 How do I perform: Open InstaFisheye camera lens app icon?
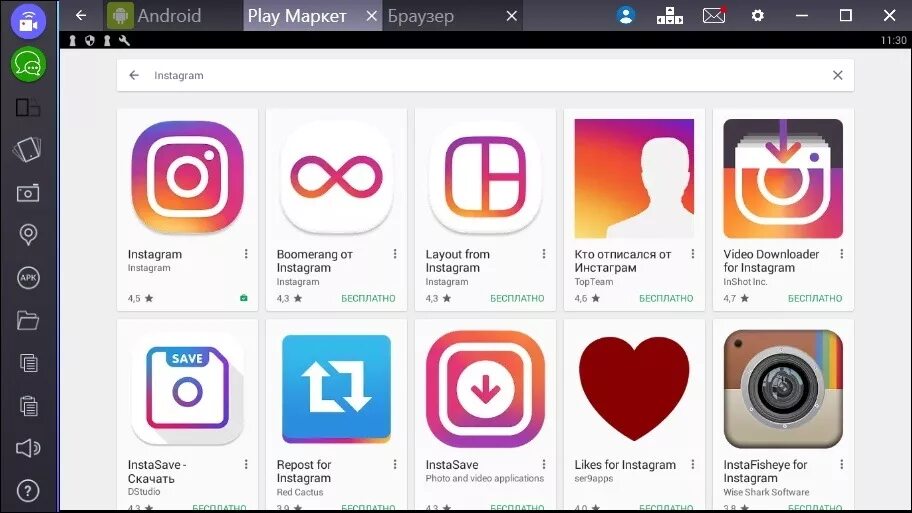tap(783, 389)
